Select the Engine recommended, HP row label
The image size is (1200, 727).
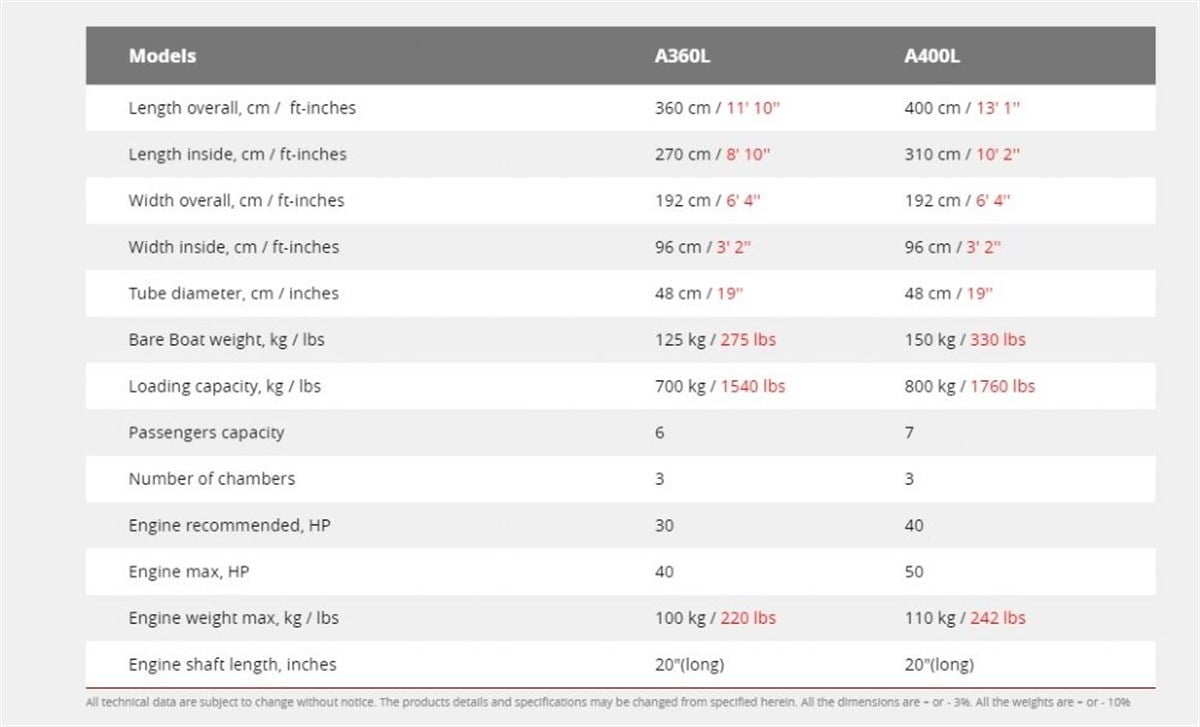click(x=229, y=525)
